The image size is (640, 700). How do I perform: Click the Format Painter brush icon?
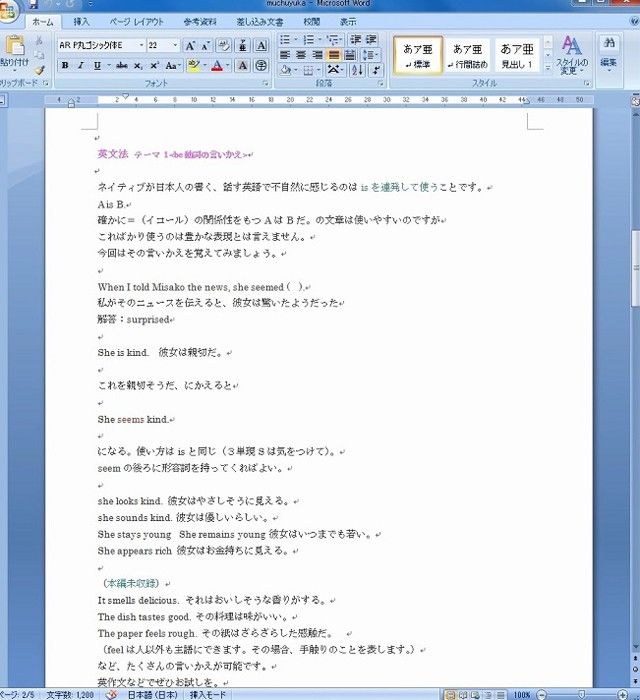coord(39,71)
